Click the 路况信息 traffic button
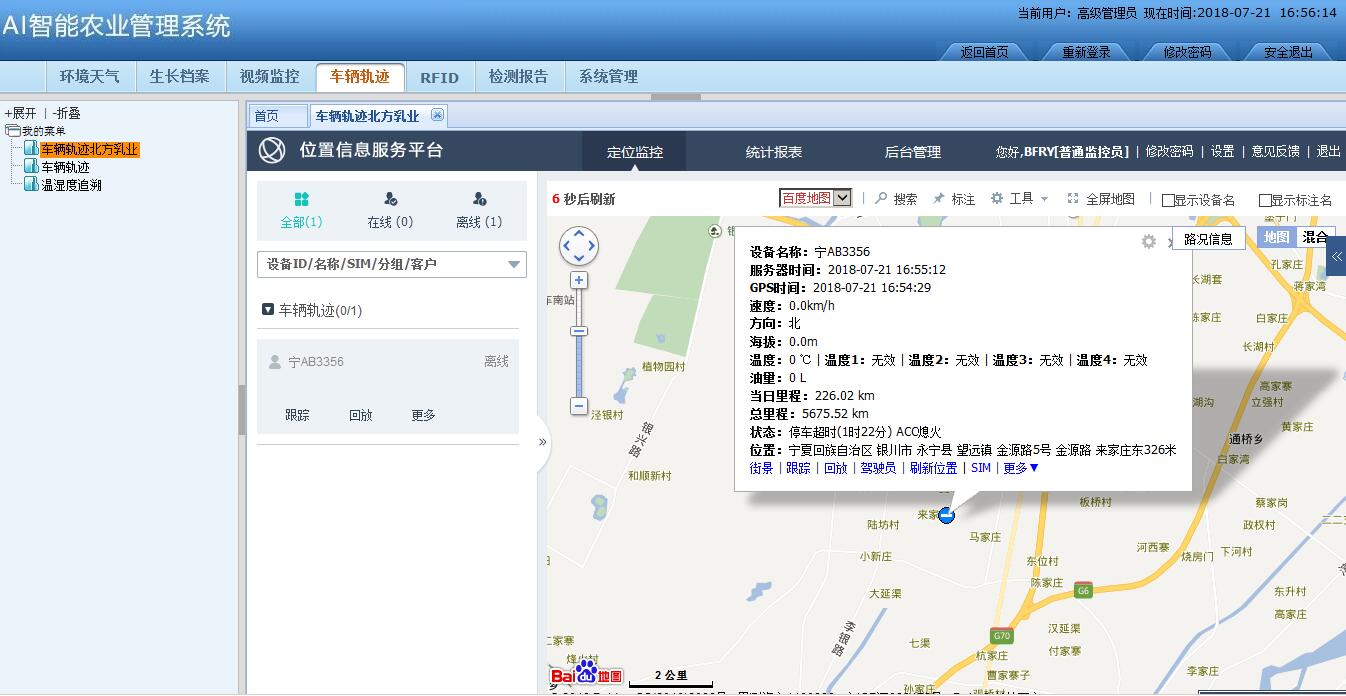This screenshot has width=1346, height=696. coord(1208,239)
